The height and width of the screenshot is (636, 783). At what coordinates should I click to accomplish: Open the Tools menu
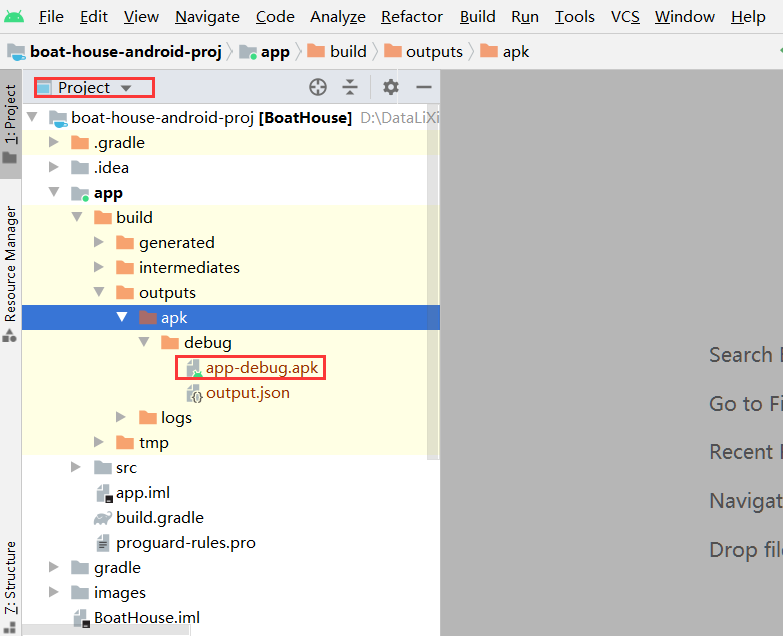(x=575, y=17)
